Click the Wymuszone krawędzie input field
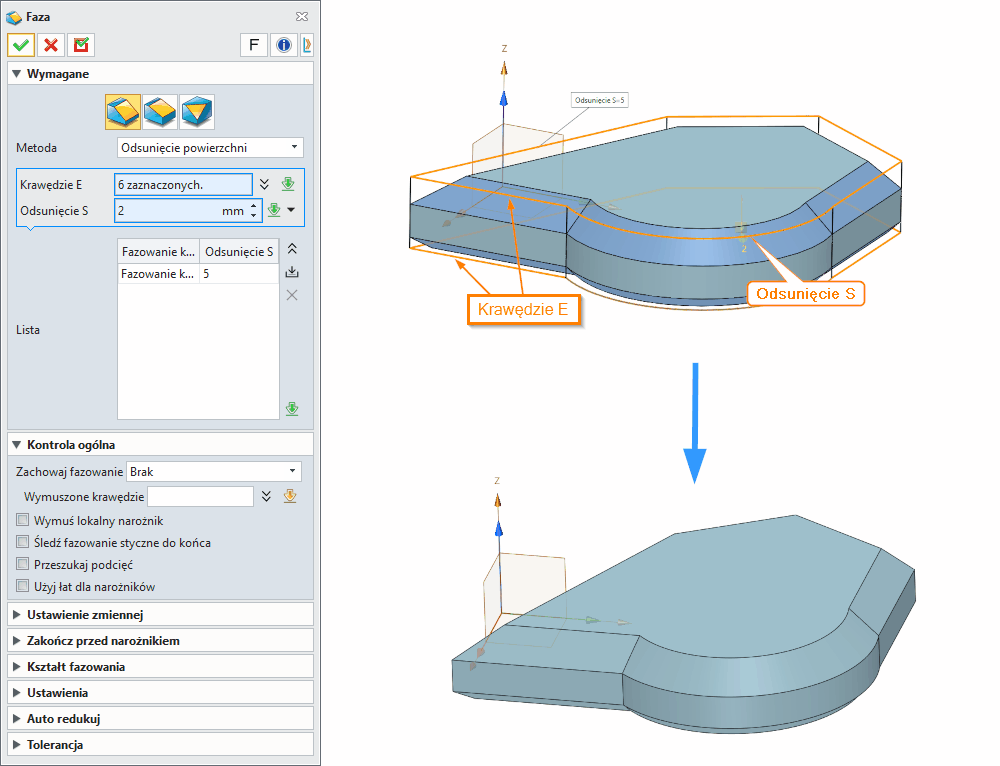Image resolution: width=1000 pixels, height=766 pixels. pos(200,496)
